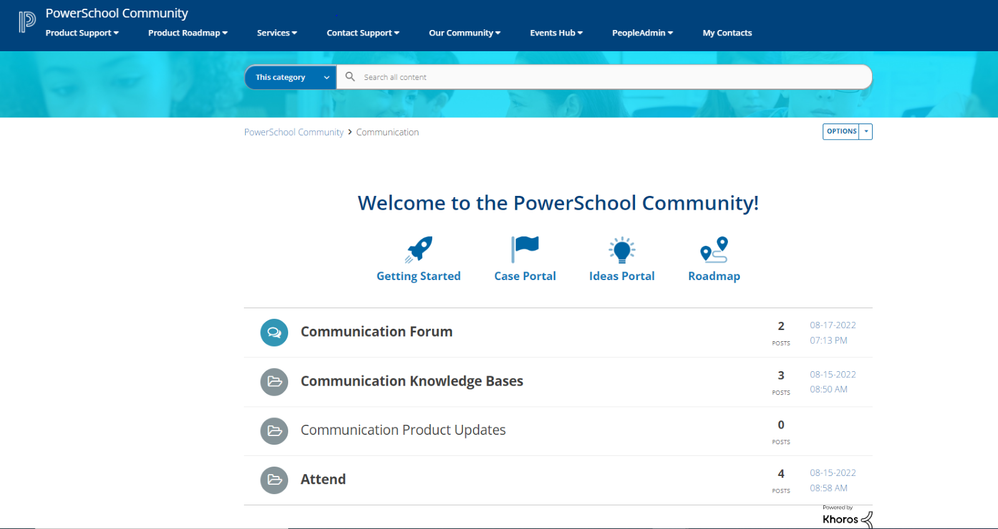Click the Communication Knowledge Bases folder icon
The height and width of the screenshot is (529, 998).
click(274, 381)
